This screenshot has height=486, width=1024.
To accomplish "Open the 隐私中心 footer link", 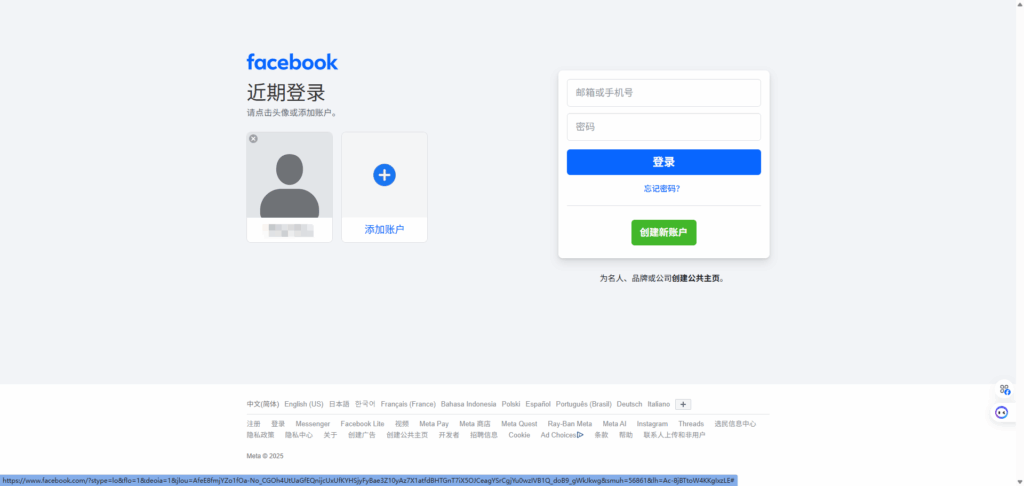I will (x=299, y=435).
